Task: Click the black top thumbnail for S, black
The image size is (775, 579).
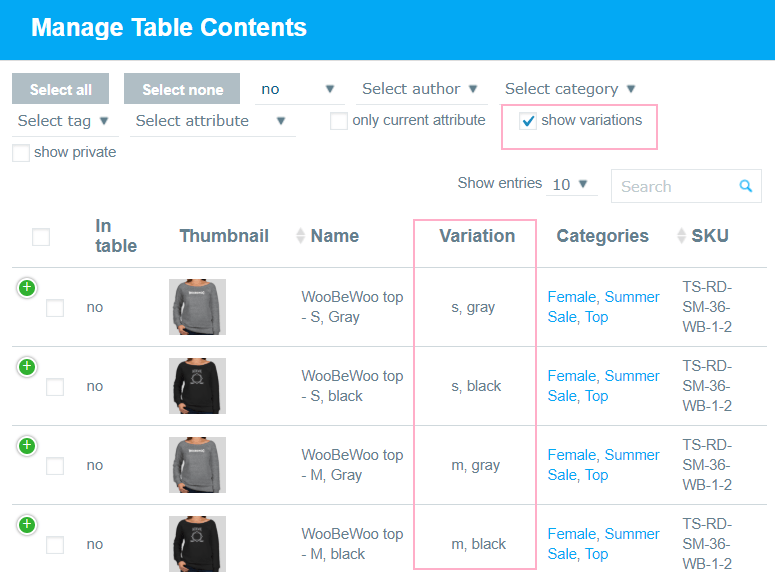Action: click(197, 386)
